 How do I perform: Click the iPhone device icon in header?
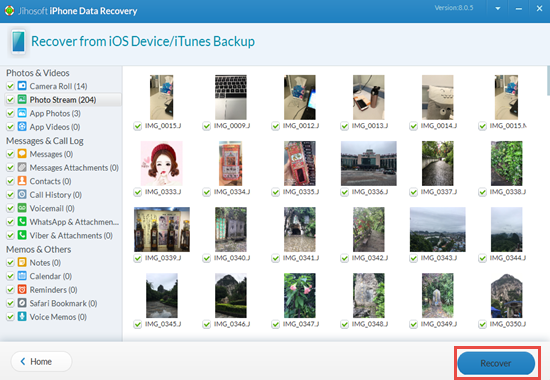(x=19, y=41)
